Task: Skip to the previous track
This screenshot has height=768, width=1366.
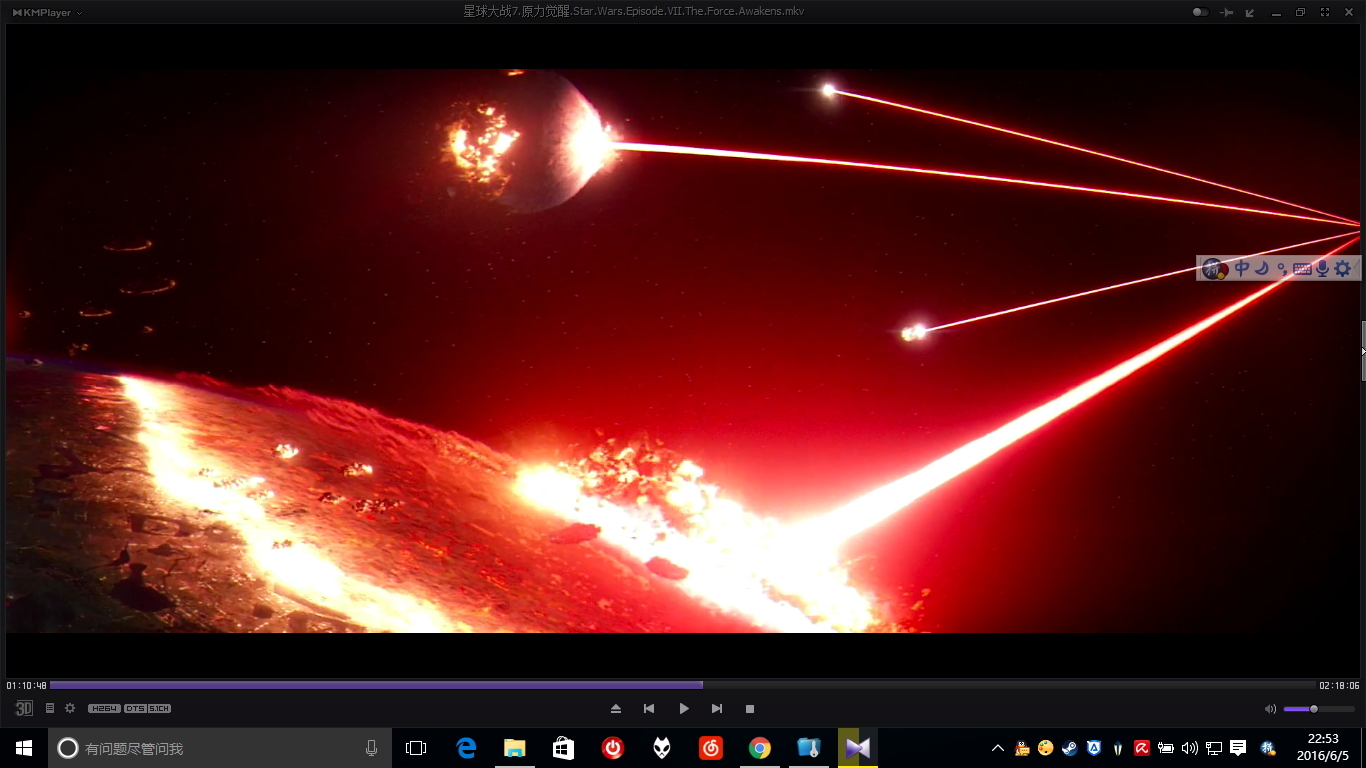Action: point(649,708)
